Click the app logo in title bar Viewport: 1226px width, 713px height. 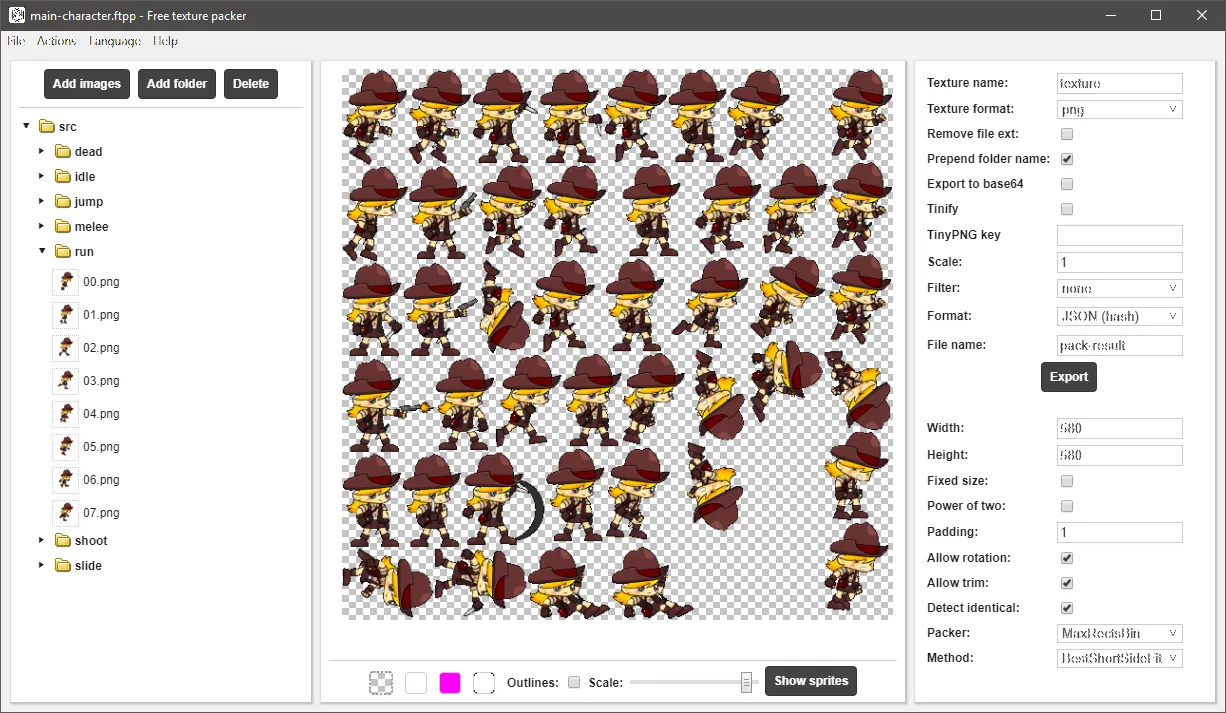[x=17, y=16]
